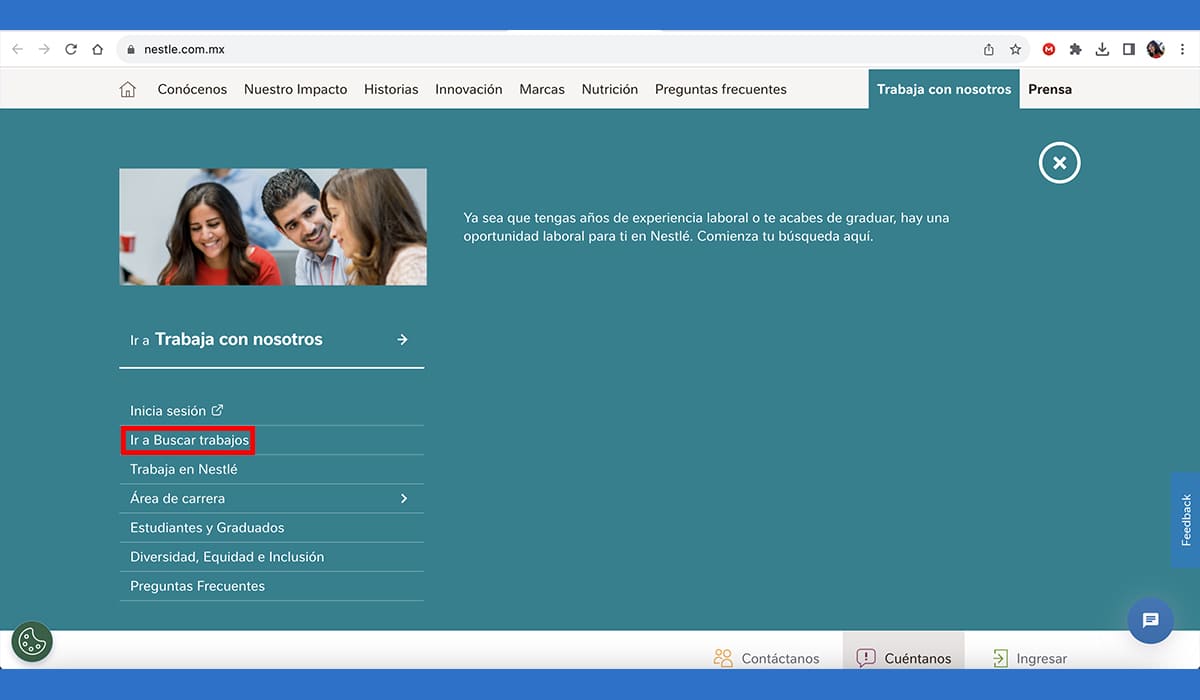Open browser downloads icon

click(1102, 49)
